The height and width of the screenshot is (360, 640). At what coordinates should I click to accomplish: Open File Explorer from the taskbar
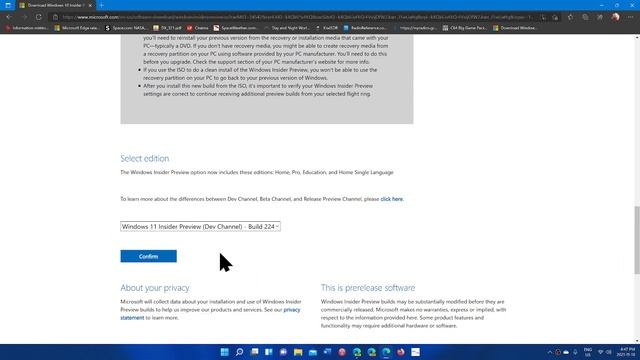(x=298, y=352)
